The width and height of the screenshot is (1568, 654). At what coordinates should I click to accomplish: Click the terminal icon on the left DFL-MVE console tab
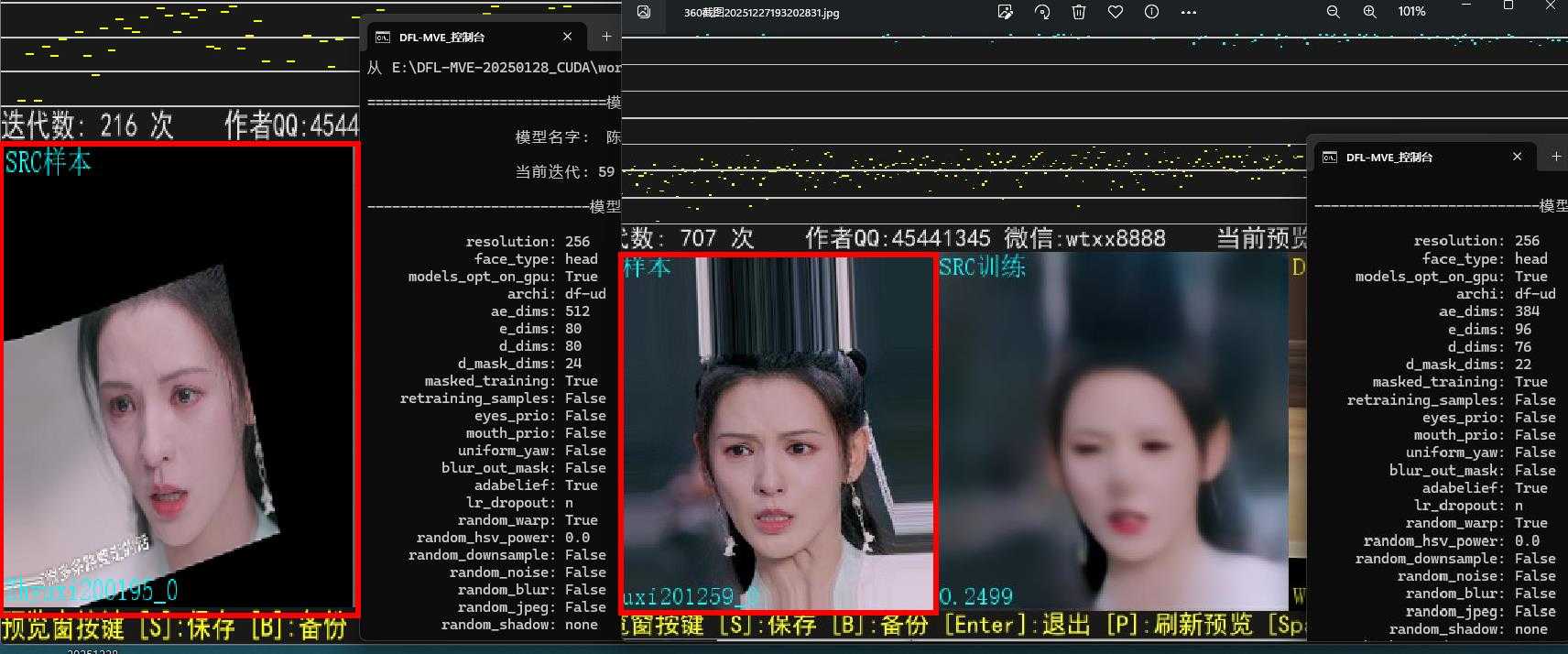(x=382, y=37)
